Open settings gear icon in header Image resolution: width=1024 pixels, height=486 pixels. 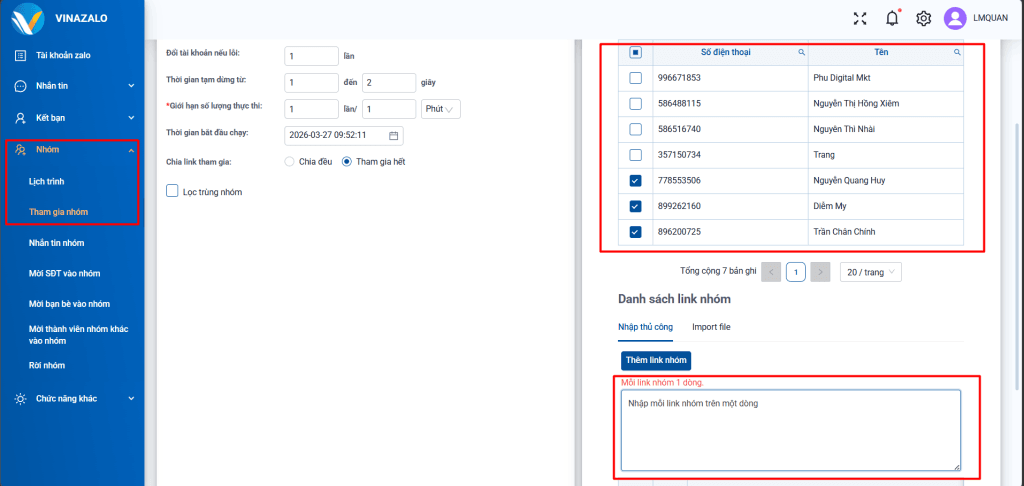click(924, 18)
